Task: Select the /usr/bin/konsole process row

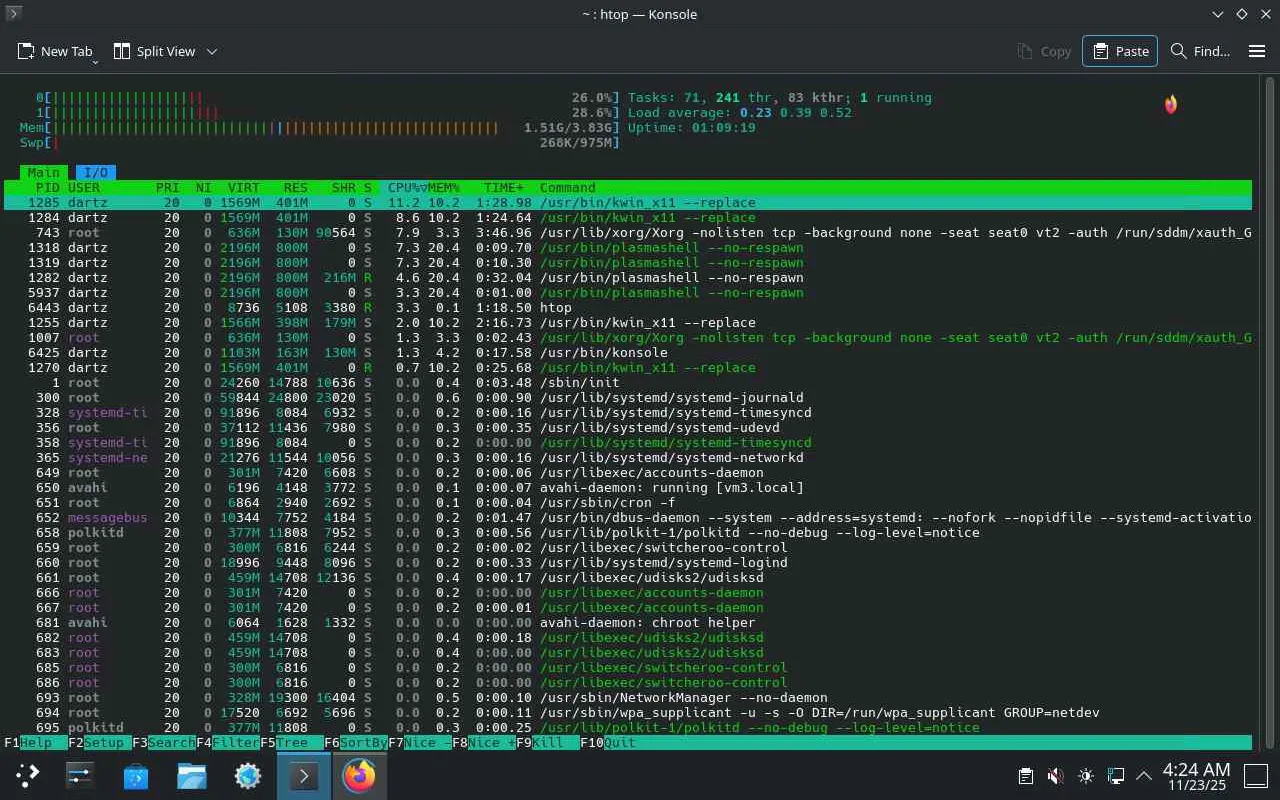Action: click(x=628, y=352)
